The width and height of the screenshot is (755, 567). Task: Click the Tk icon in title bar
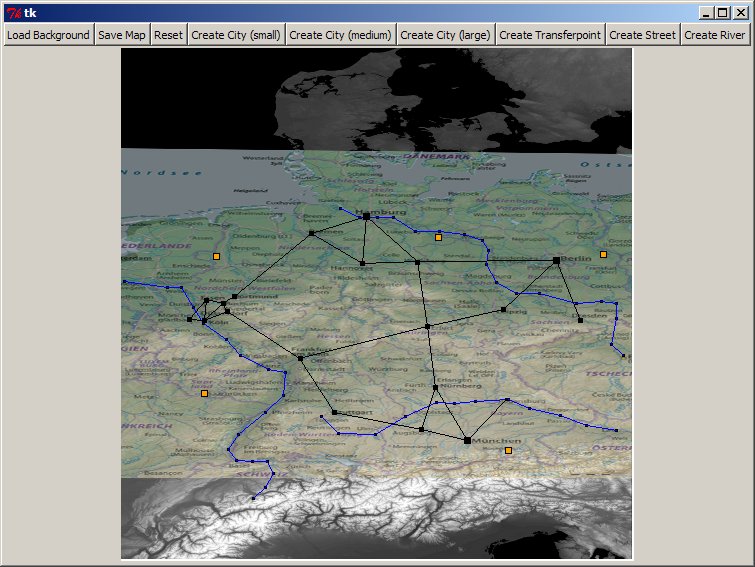pos(13,13)
